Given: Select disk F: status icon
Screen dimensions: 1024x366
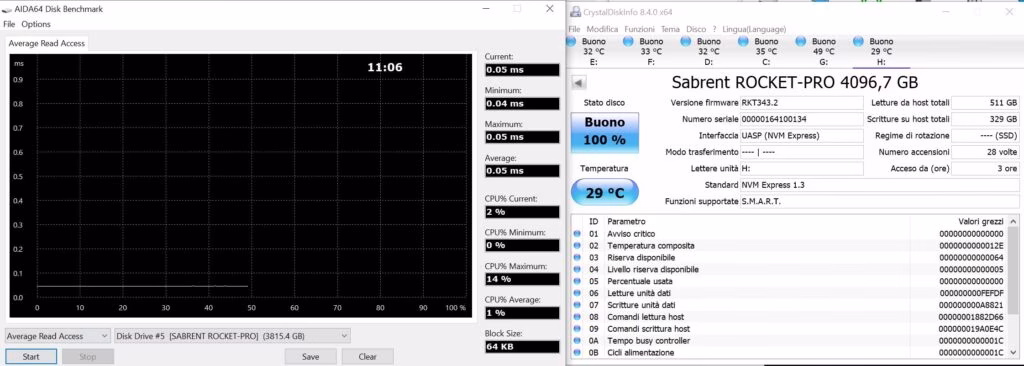Looking at the screenshot, I should 628,42.
